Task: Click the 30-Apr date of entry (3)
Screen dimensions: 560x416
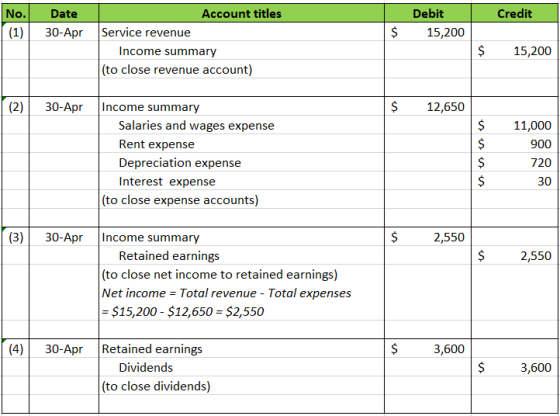Action: (x=64, y=237)
